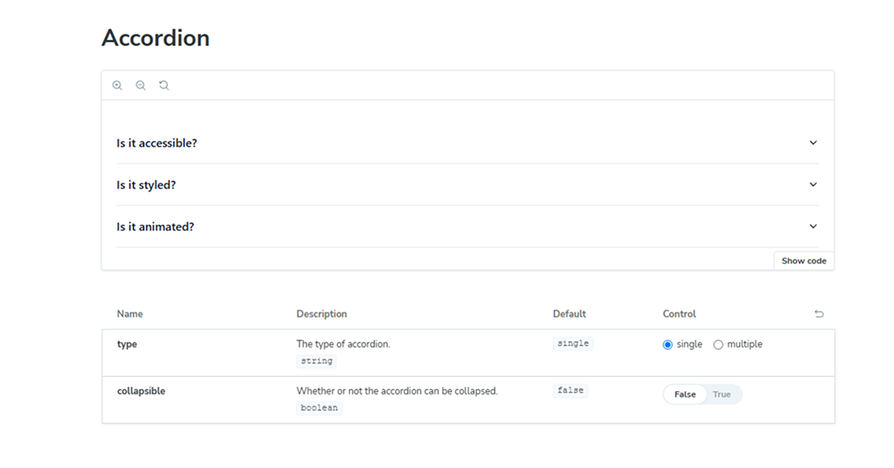The image size is (894, 468).
Task: Click the Description column header
Action: (322, 314)
